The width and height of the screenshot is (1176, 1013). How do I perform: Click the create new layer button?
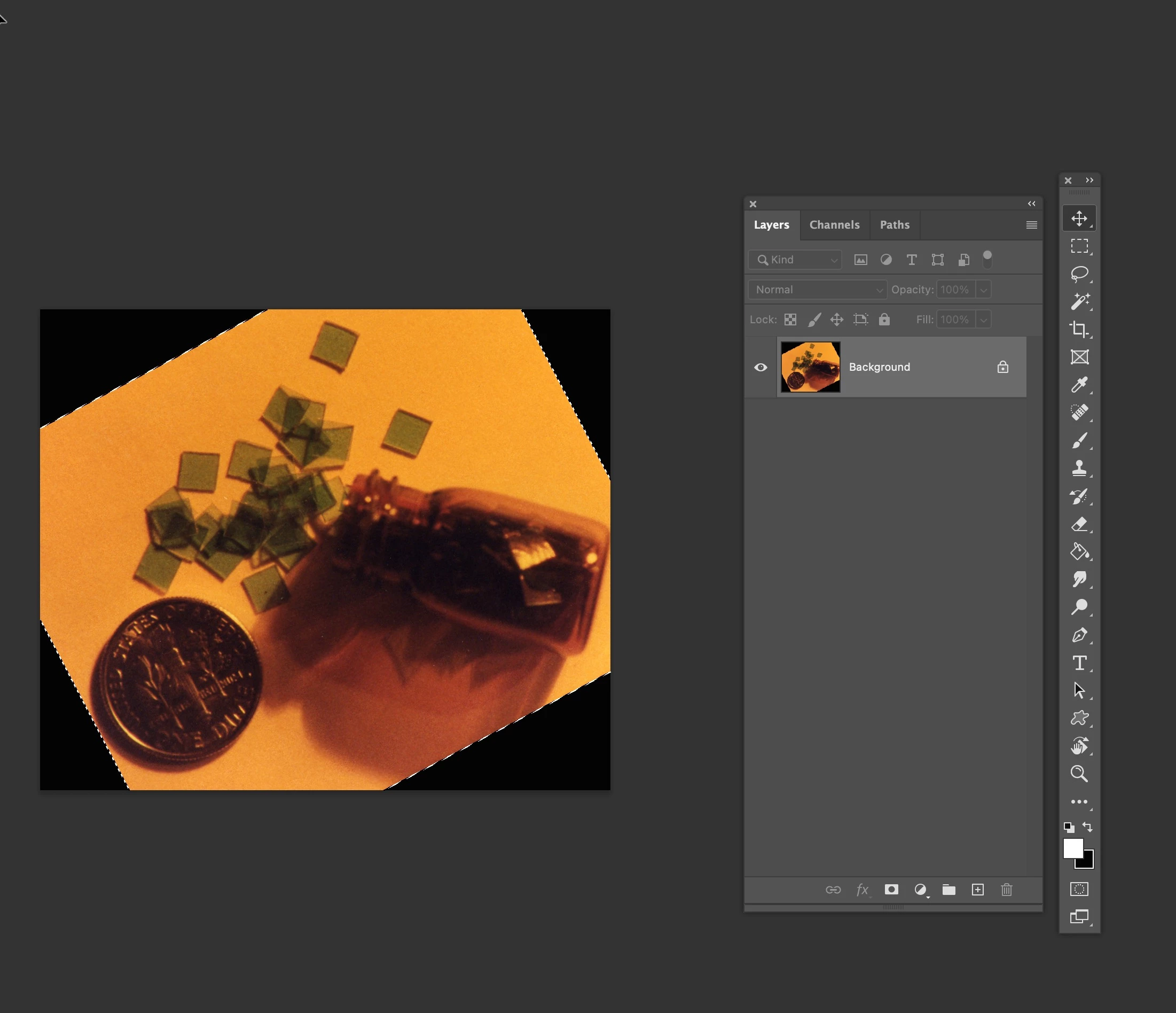coord(977,890)
